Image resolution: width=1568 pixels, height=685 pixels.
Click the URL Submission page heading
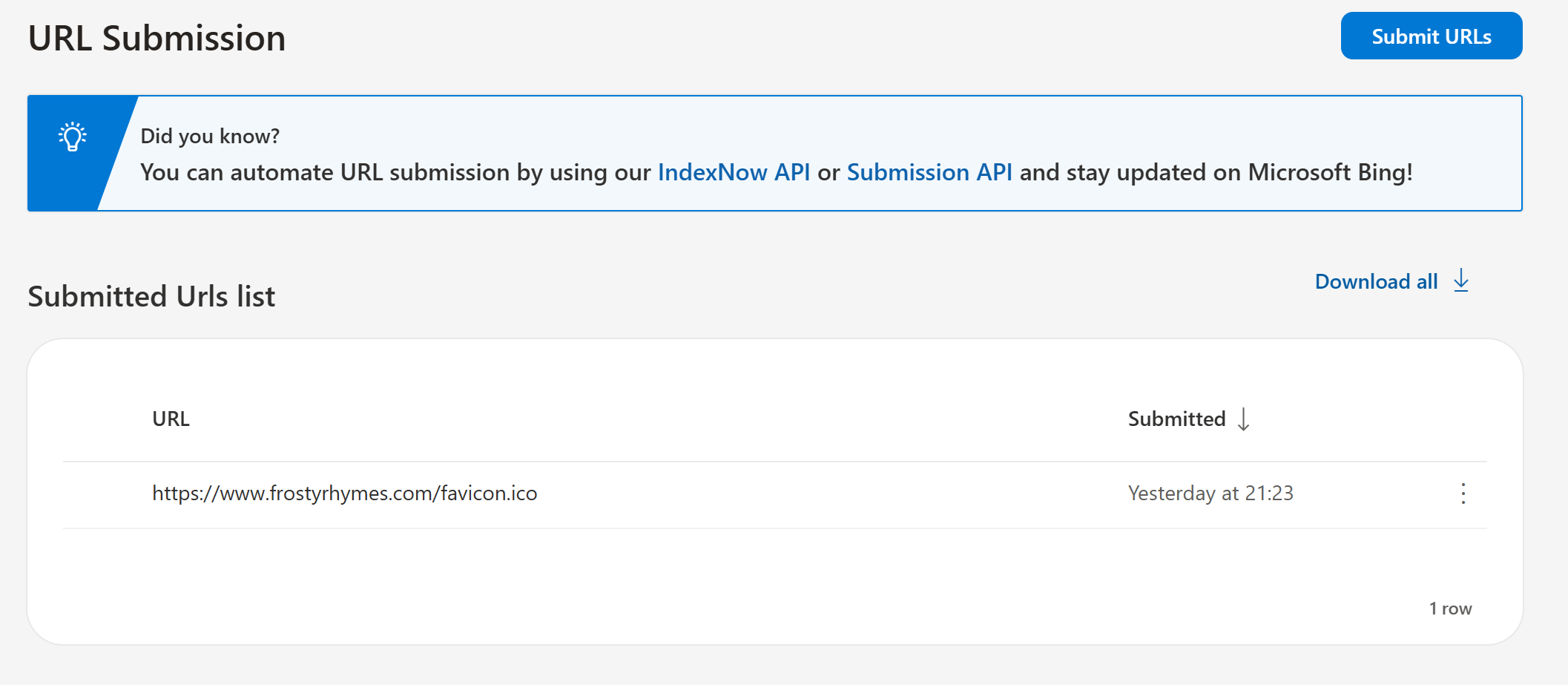157,39
